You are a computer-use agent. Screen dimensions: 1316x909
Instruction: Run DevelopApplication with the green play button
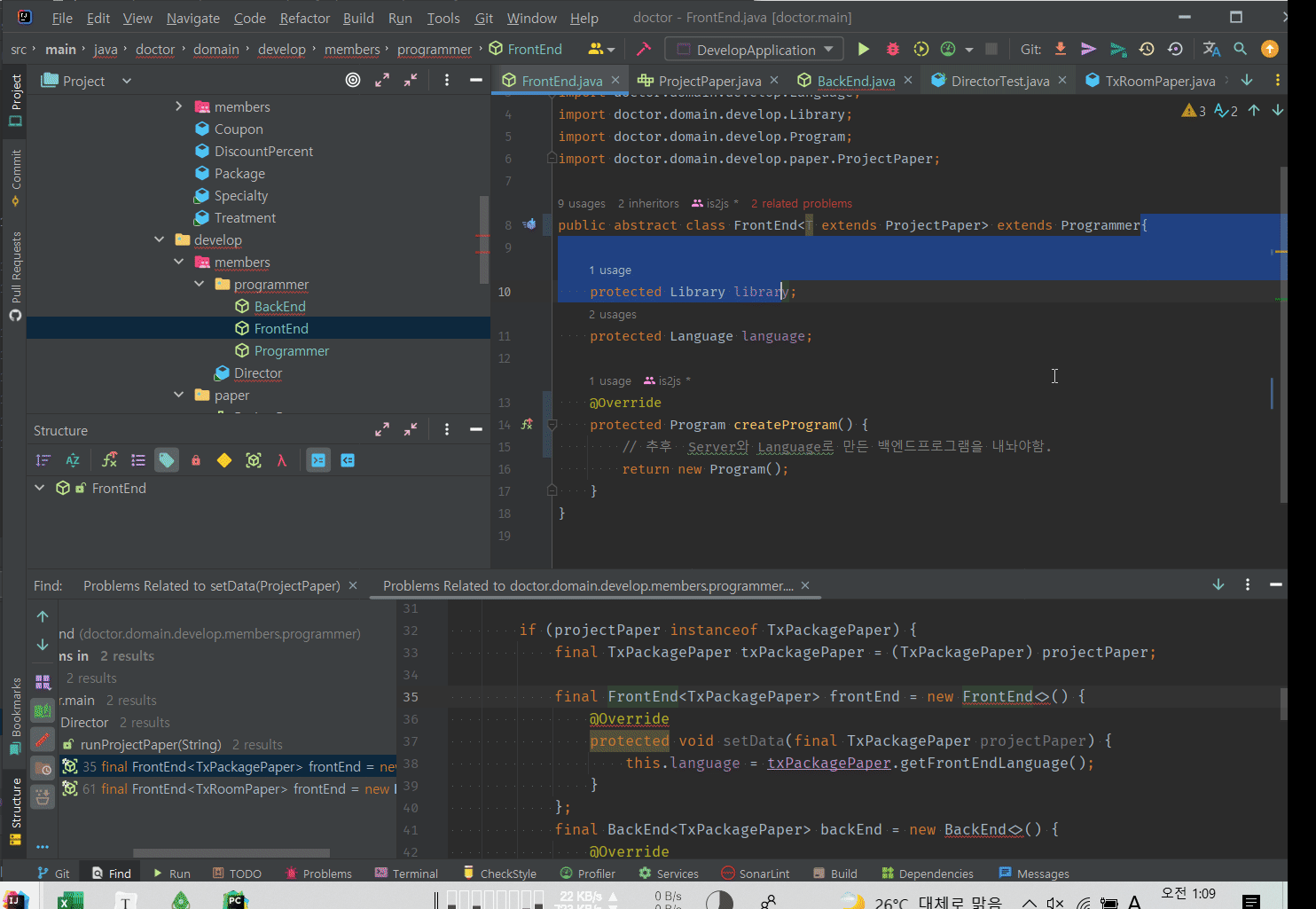tap(863, 50)
